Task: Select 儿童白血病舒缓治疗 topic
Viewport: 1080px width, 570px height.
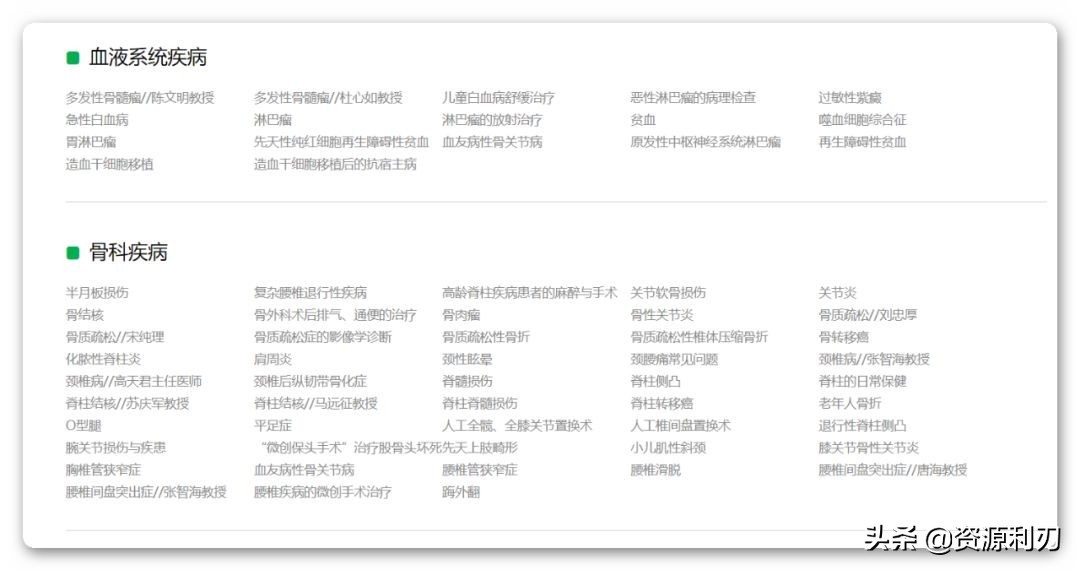Action: 498,98
